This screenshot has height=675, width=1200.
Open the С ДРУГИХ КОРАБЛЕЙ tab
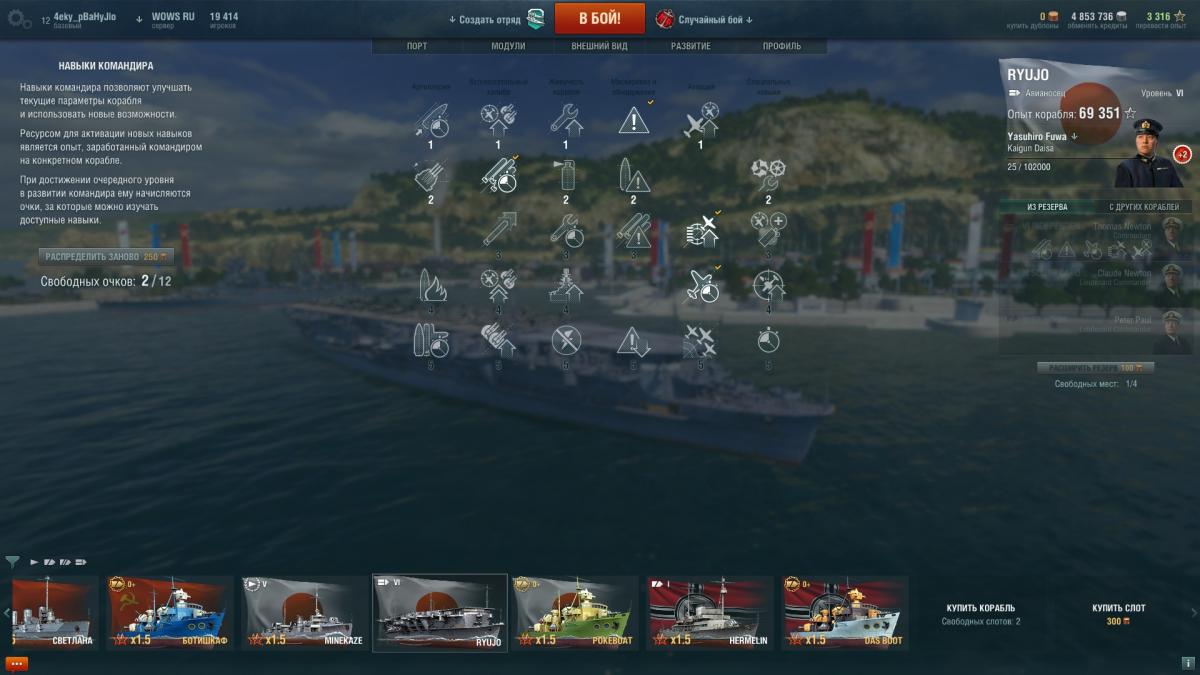coord(1144,207)
